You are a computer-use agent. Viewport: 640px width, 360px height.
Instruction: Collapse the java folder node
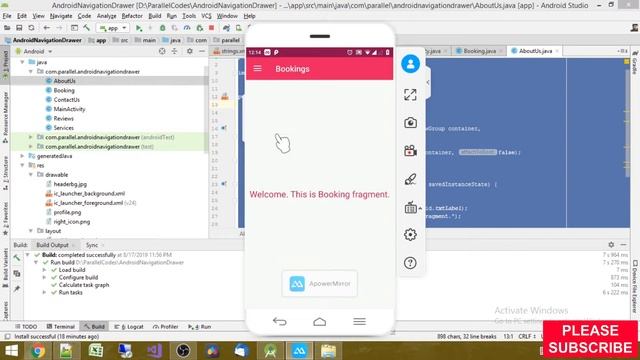pos(22,62)
